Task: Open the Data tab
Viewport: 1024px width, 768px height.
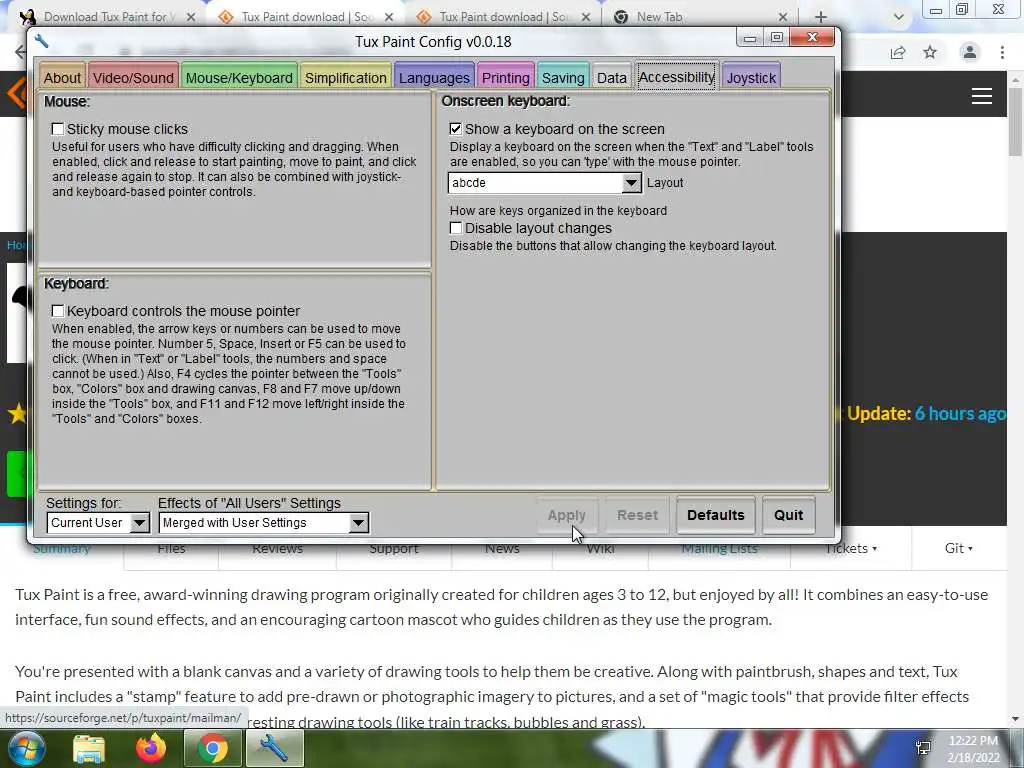Action: pyautogui.click(x=612, y=78)
